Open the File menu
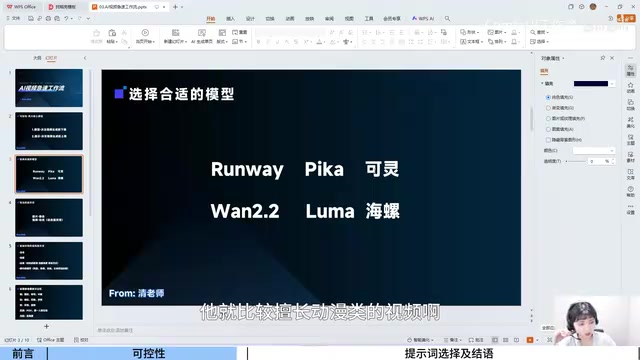 click(x=14, y=18)
